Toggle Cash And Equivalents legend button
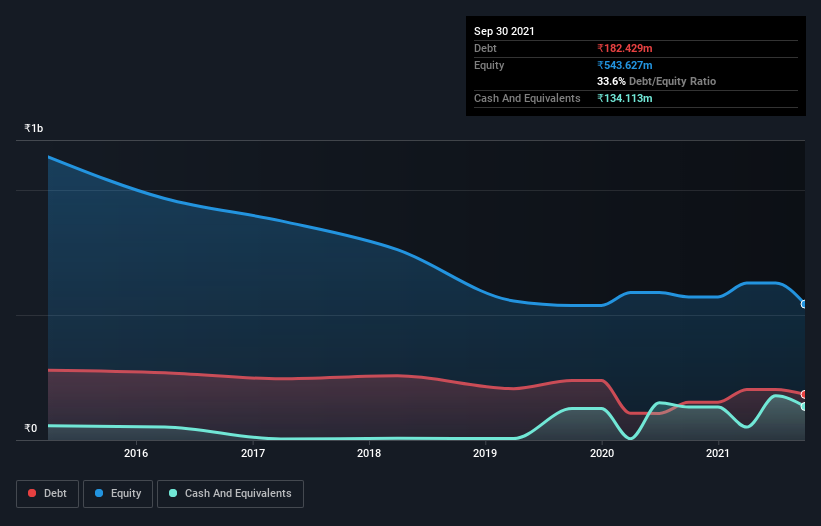 click(x=230, y=494)
